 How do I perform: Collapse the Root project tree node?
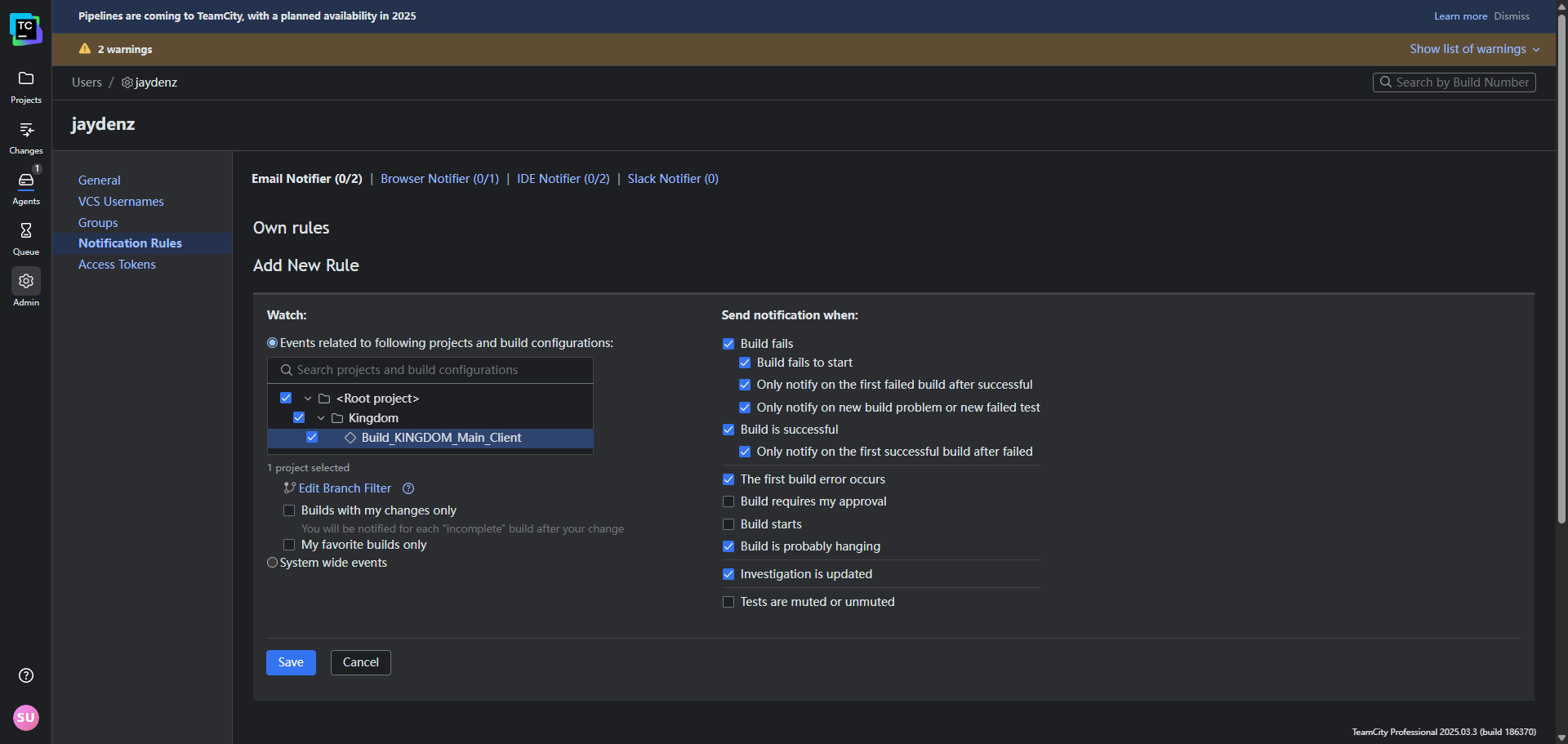[x=308, y=399]
